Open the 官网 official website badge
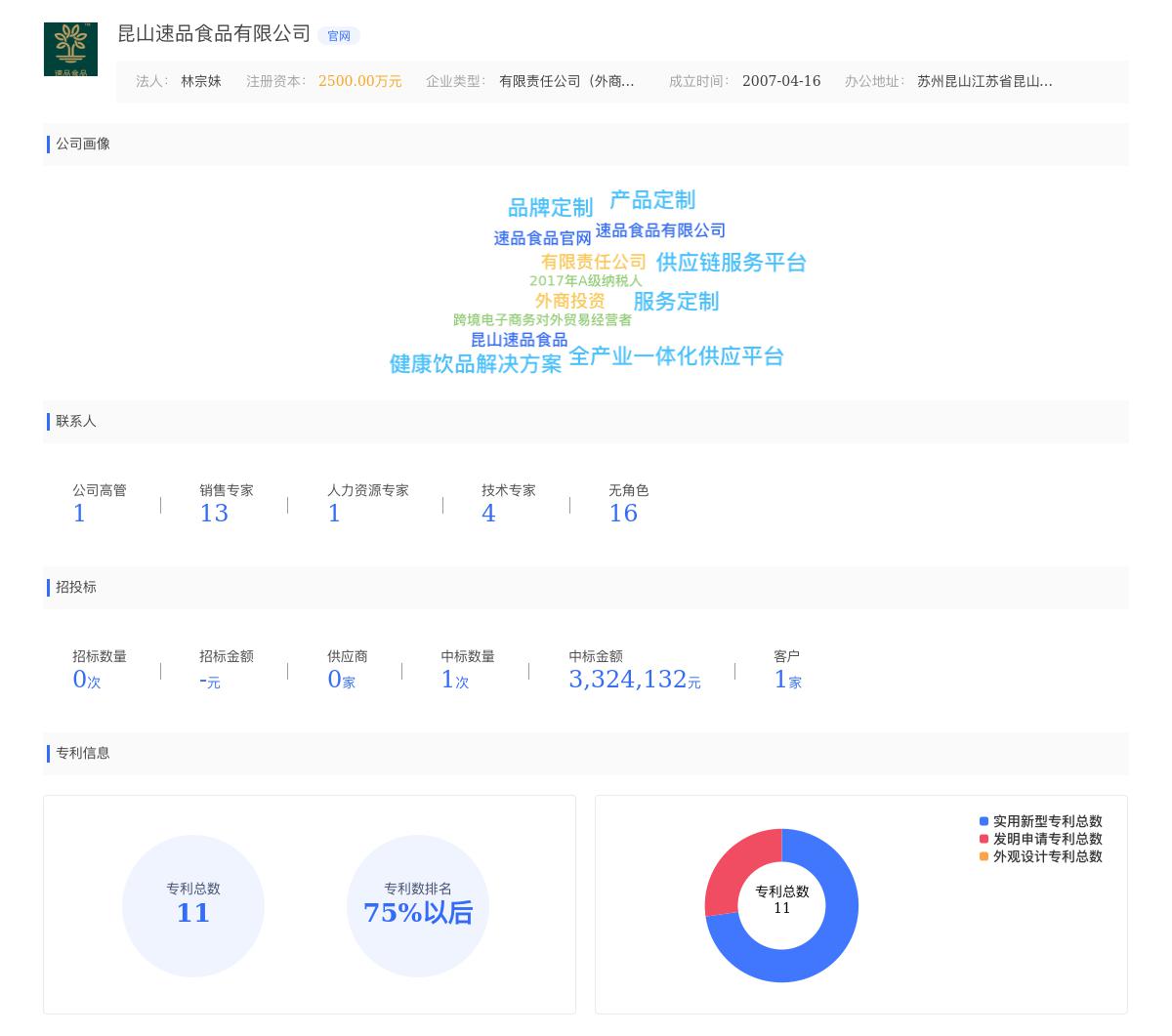The image size is (1172, 1036). tap(338, 35)
